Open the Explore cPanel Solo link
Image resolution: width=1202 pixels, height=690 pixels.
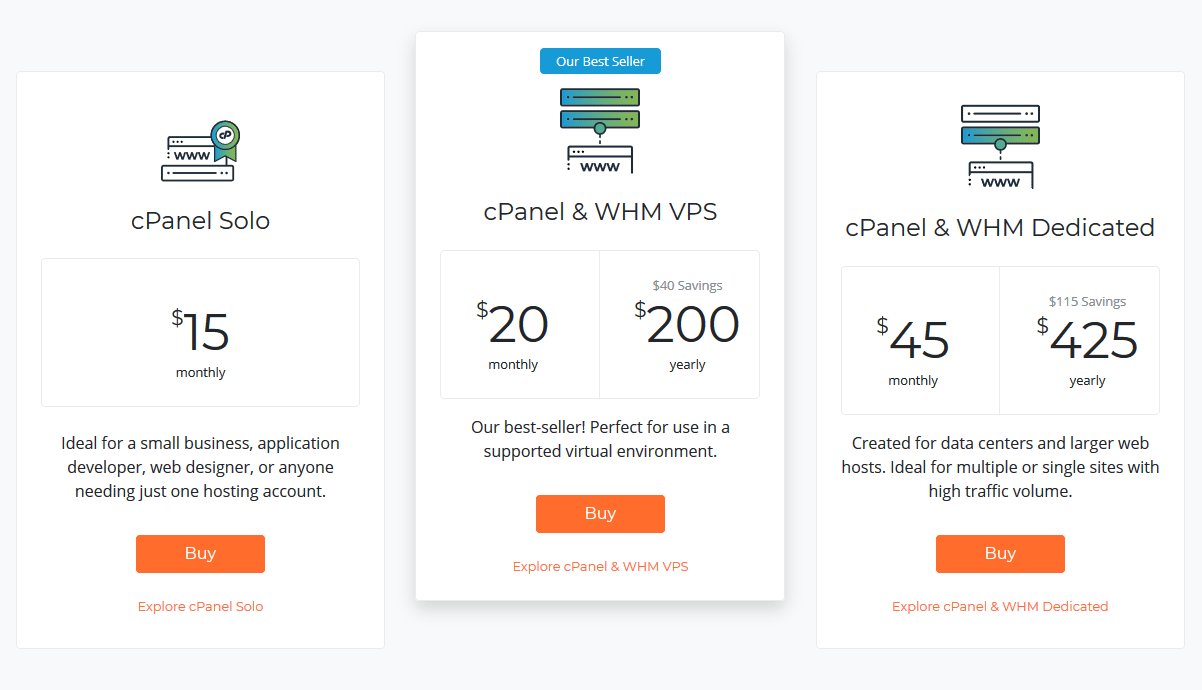[x=200, y=606]
